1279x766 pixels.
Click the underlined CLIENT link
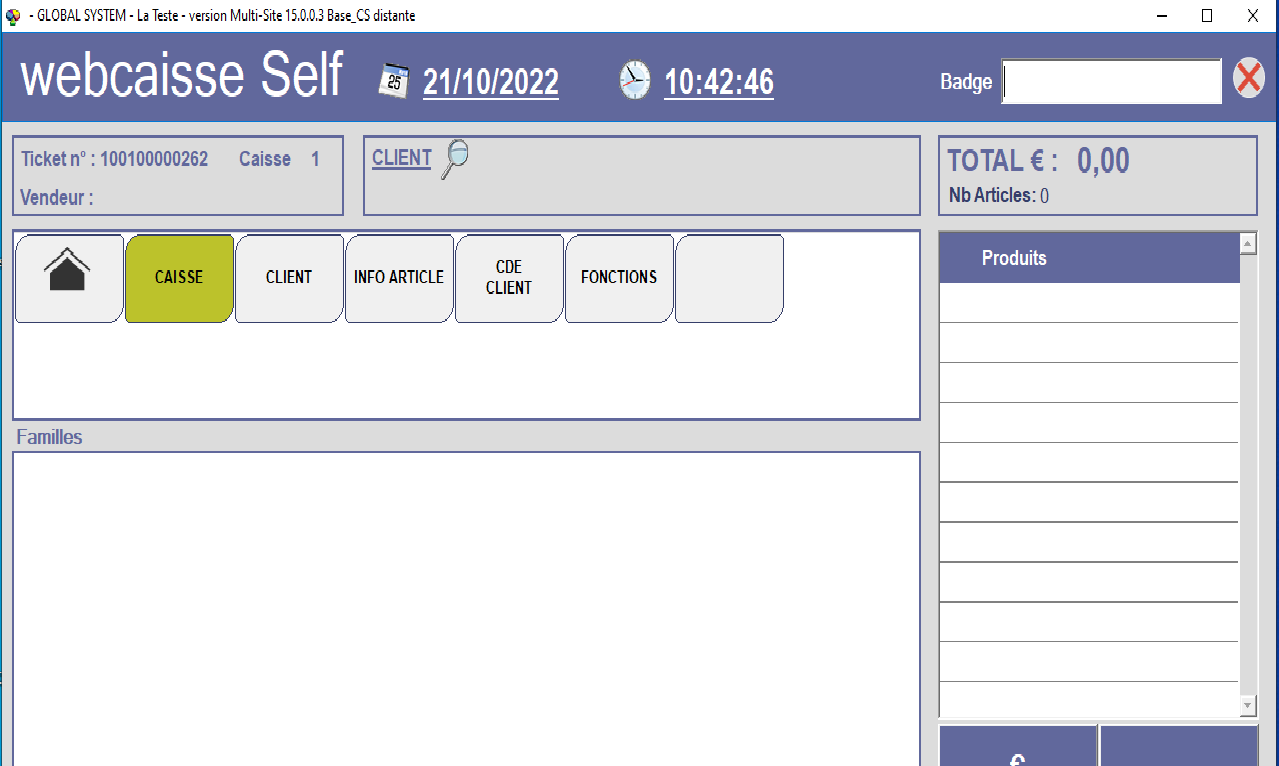pos(401,158)
